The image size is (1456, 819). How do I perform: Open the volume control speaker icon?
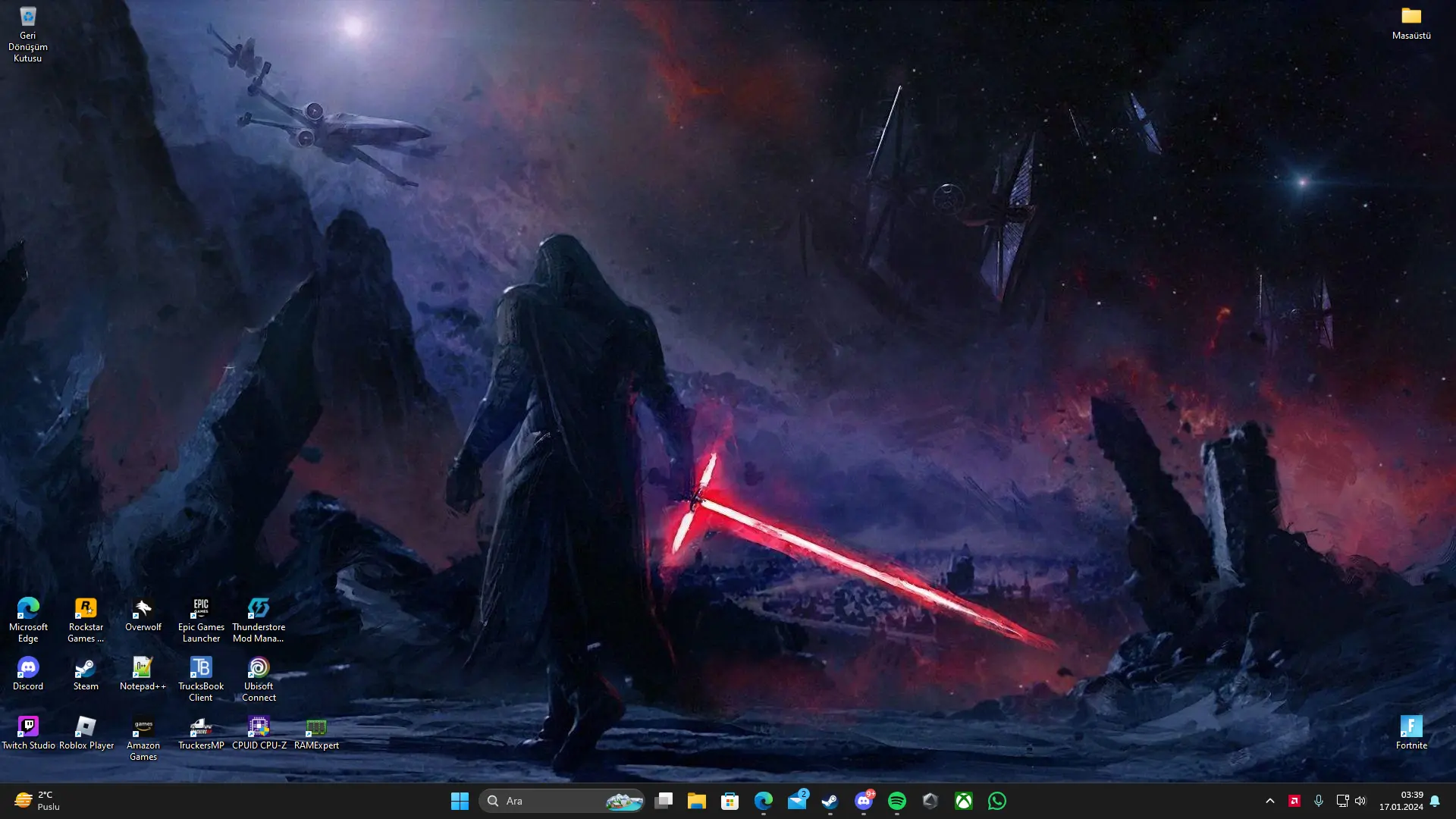click(x=1360, y=801)
